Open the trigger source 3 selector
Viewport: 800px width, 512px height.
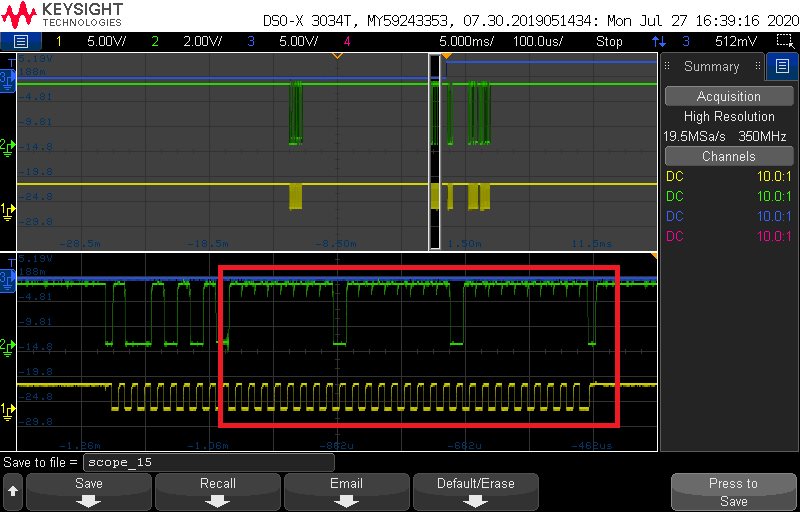(x=686, y=41)
